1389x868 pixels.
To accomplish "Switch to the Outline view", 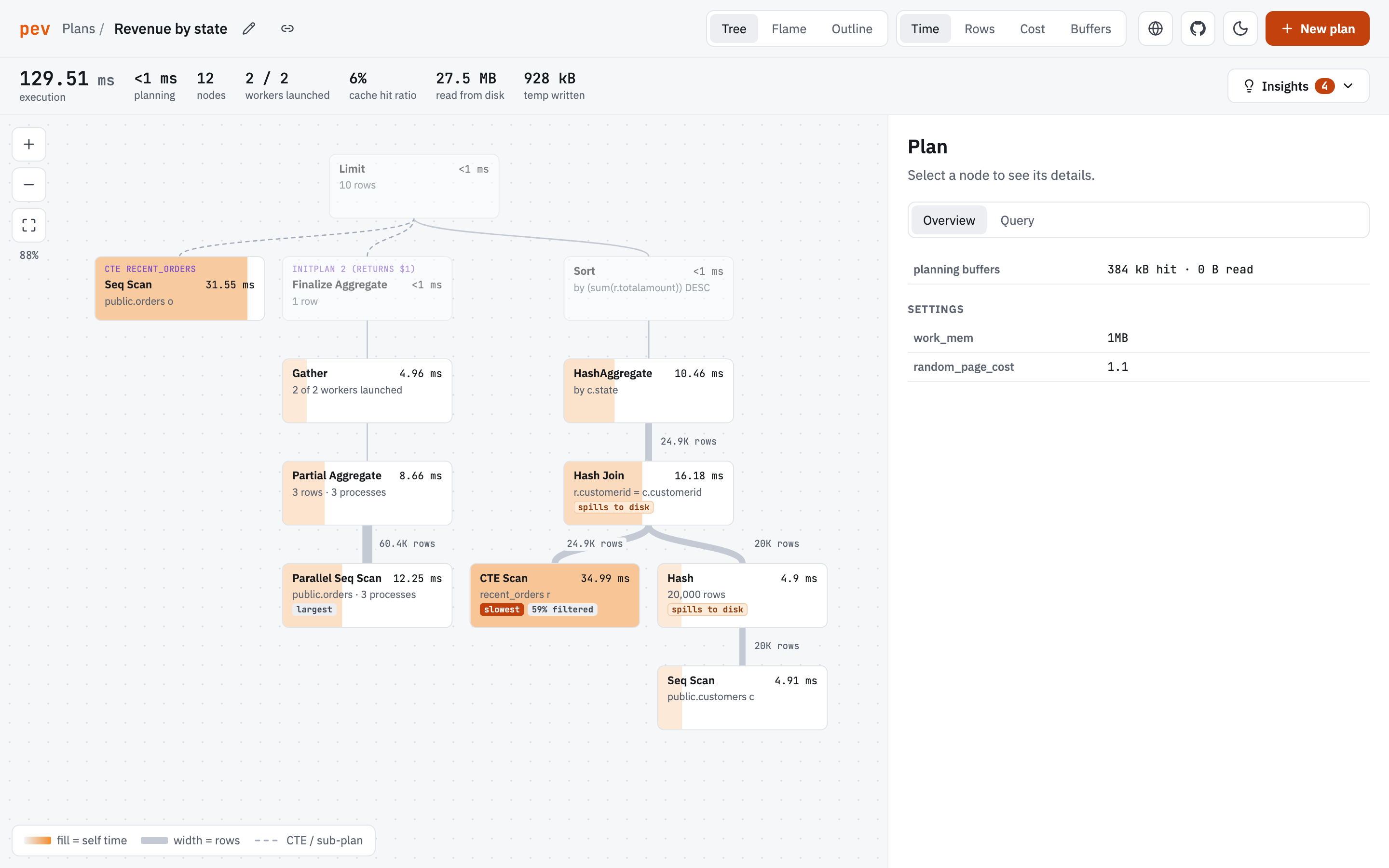I will [852, 29].
